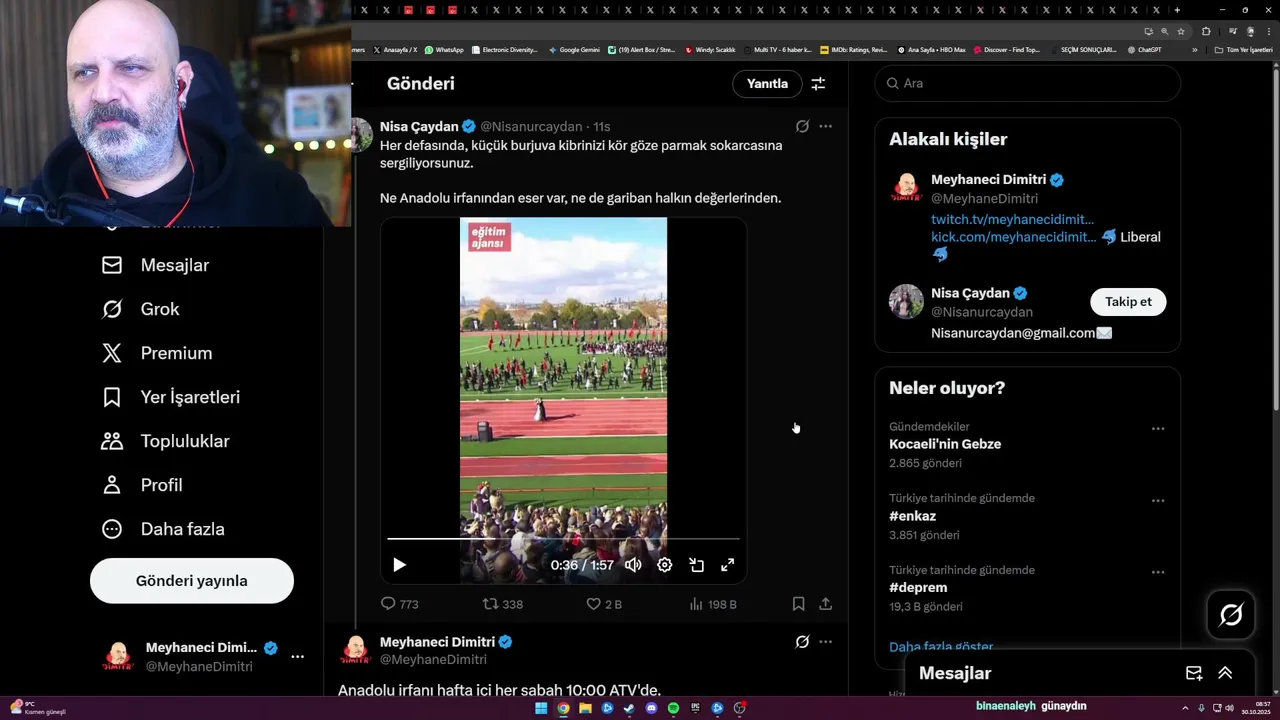The width and height of the screenshot is (1280, 720).
Task: Open Discord from the taskbar
Action: tap(651, 708)
